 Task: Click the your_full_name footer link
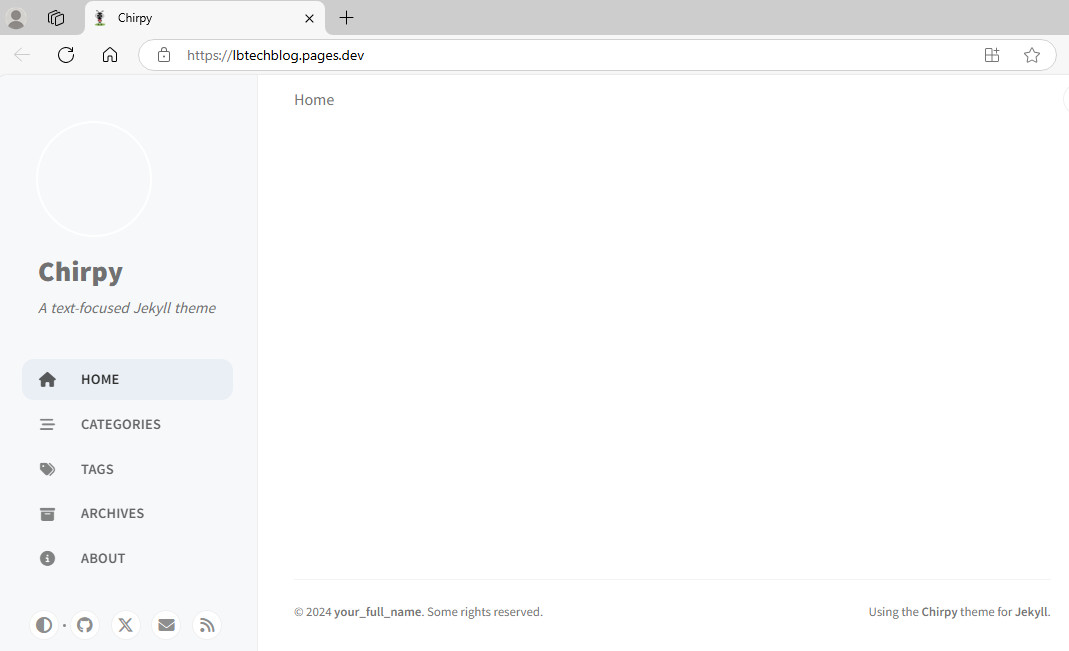[377, 612]
